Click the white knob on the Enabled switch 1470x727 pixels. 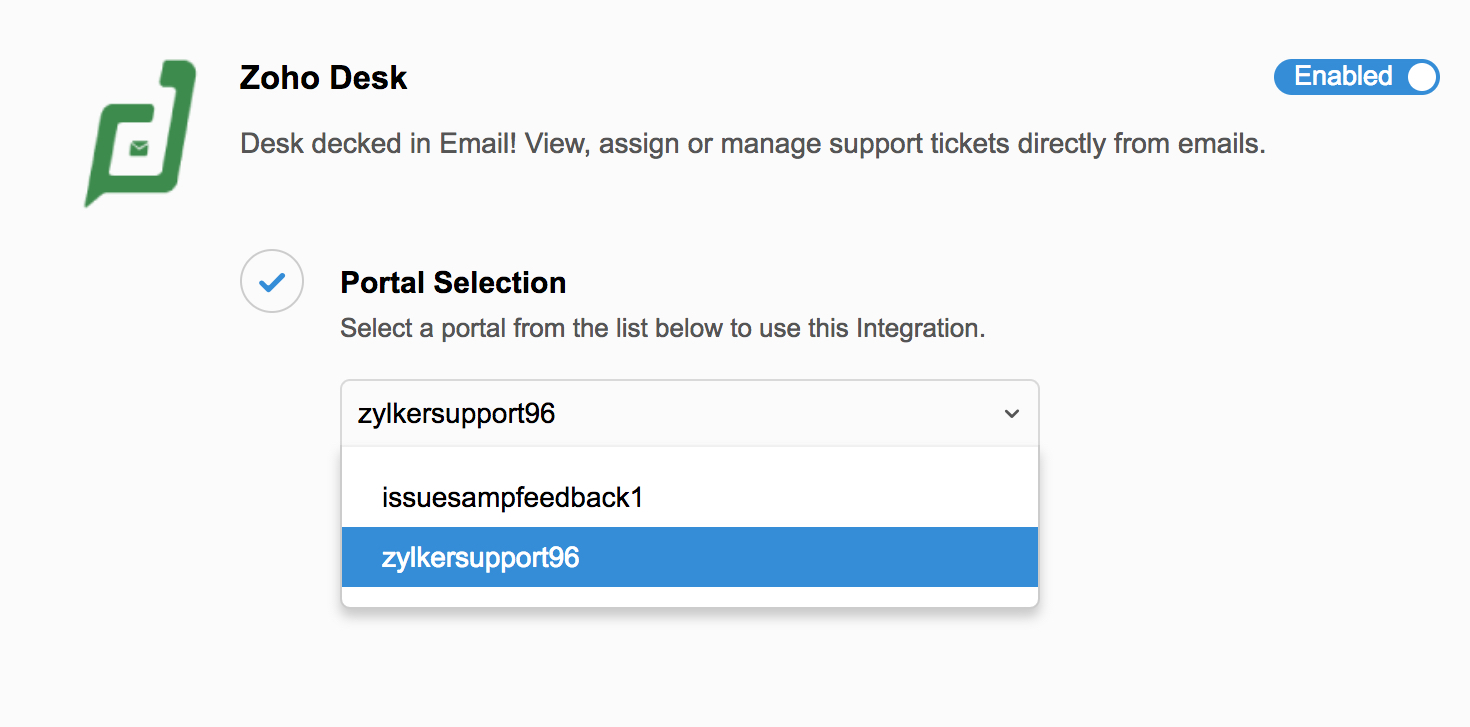coord(1421,77)
